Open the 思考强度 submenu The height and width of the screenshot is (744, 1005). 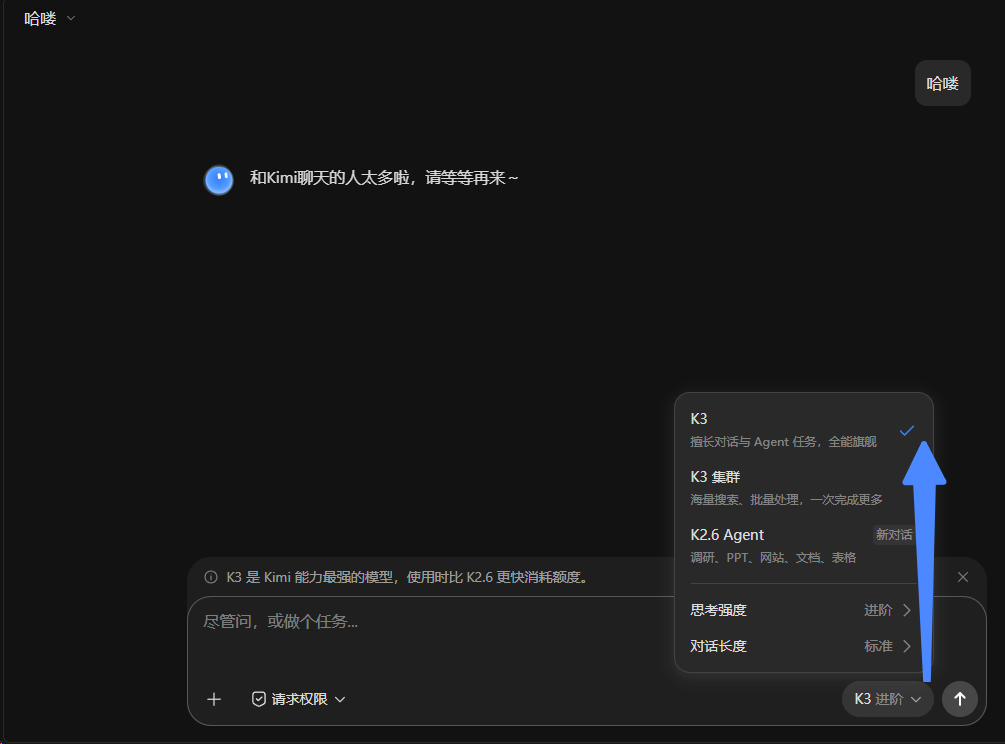coord(803,610)
